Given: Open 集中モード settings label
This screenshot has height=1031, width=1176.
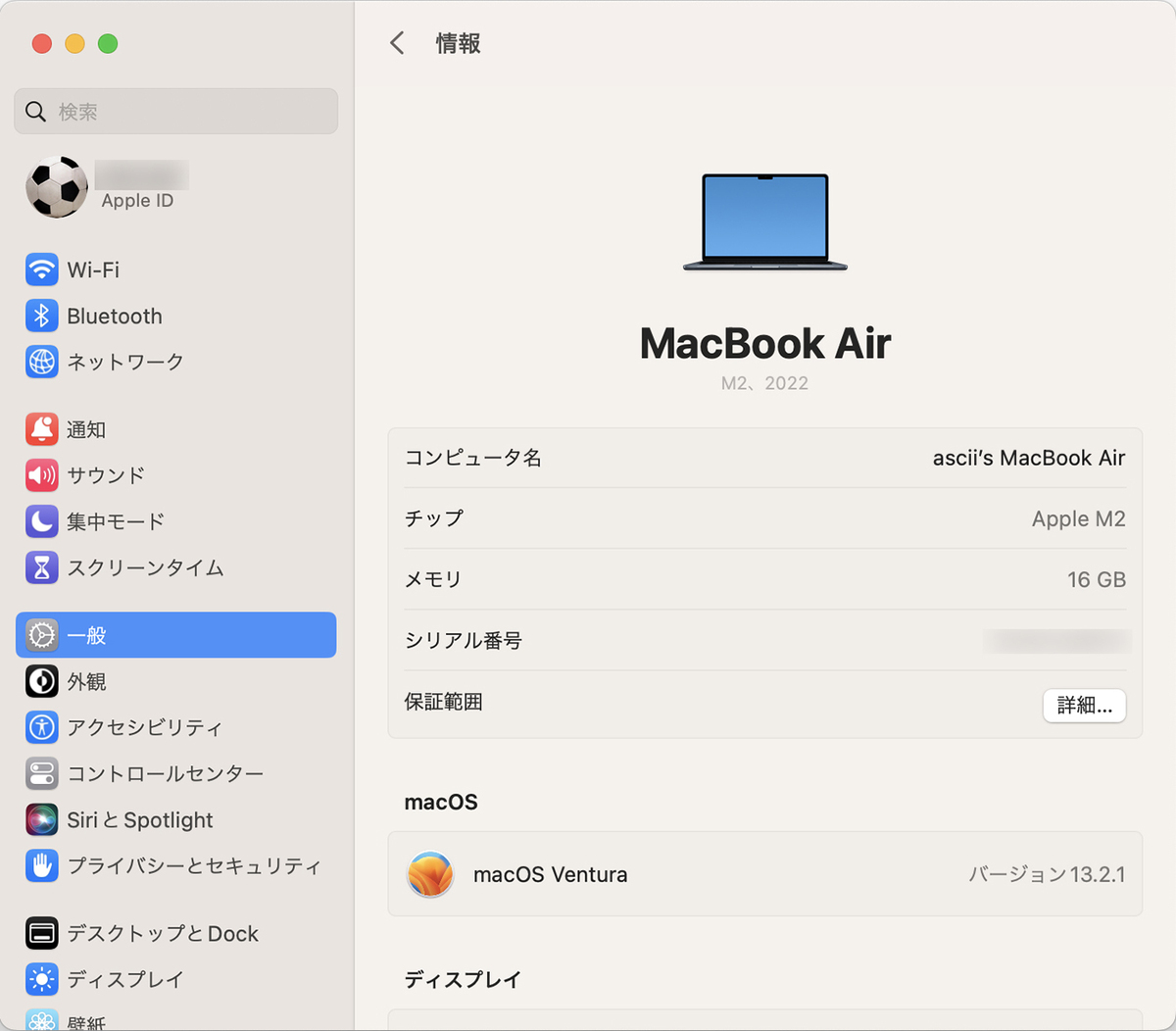Looking at the screenshot, I should [116, 521].
